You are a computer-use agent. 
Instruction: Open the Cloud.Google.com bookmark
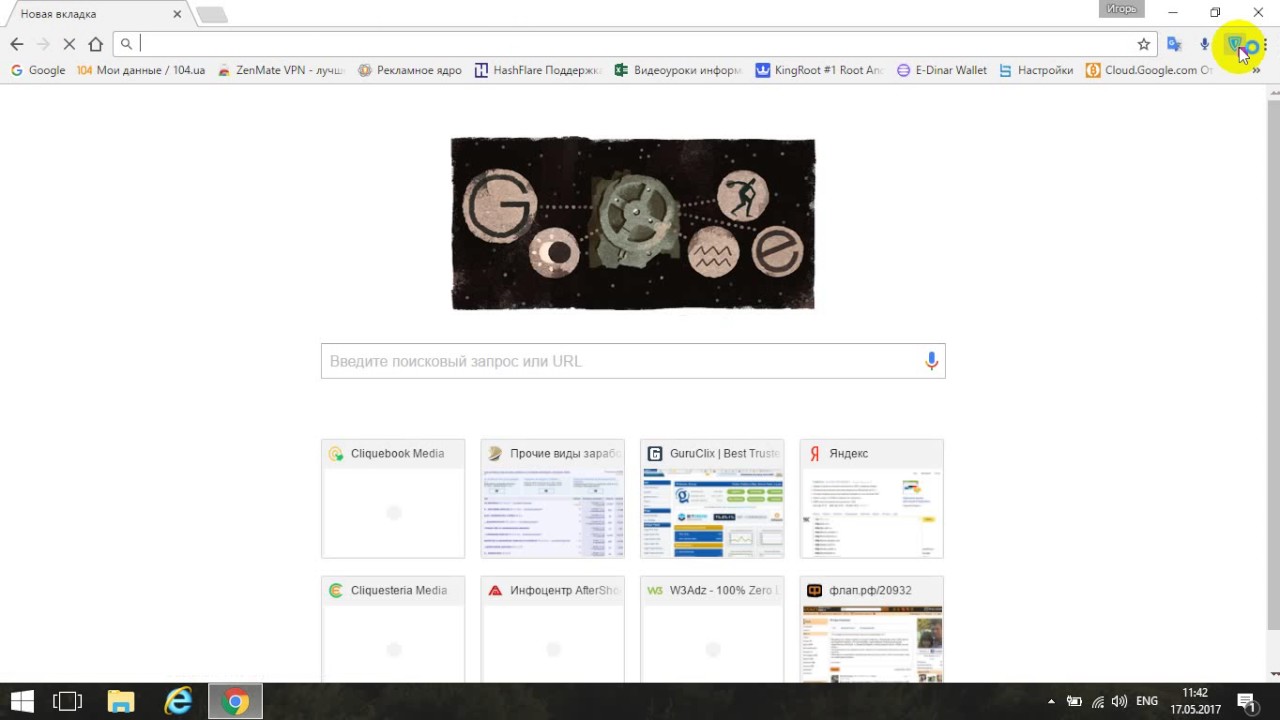[1150, 71]
